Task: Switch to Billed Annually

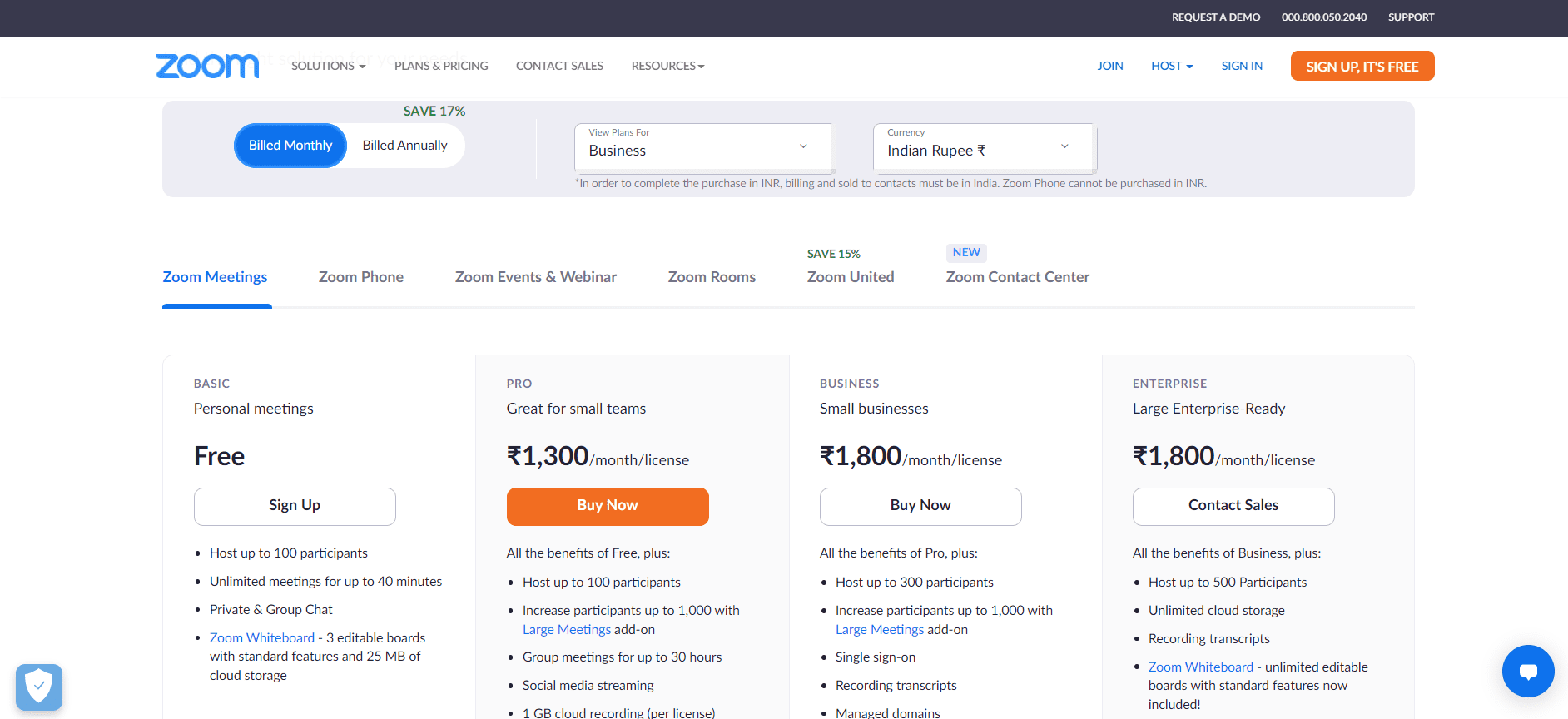Action: (x=405, y=146)
